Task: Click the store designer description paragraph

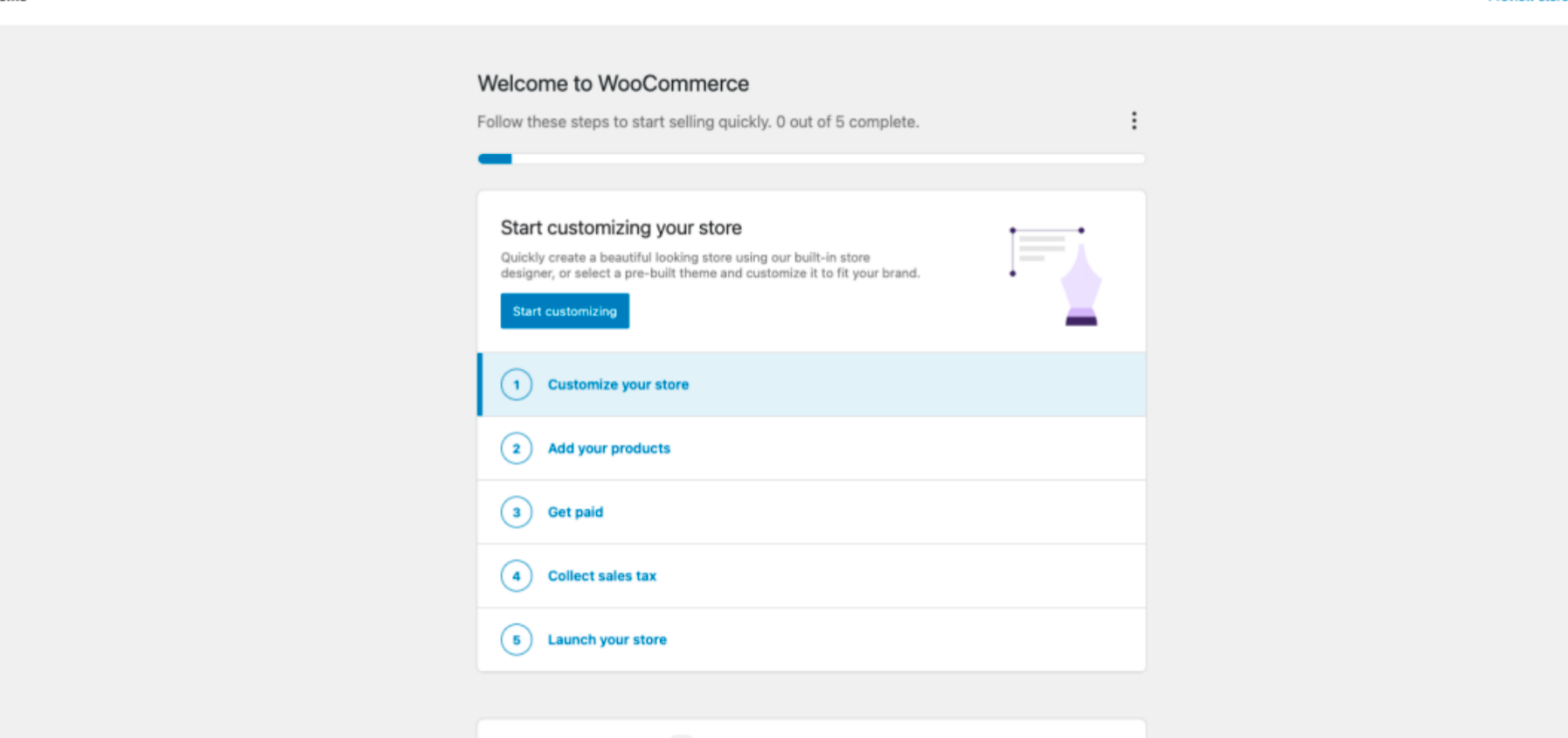Action: [710, 265]
